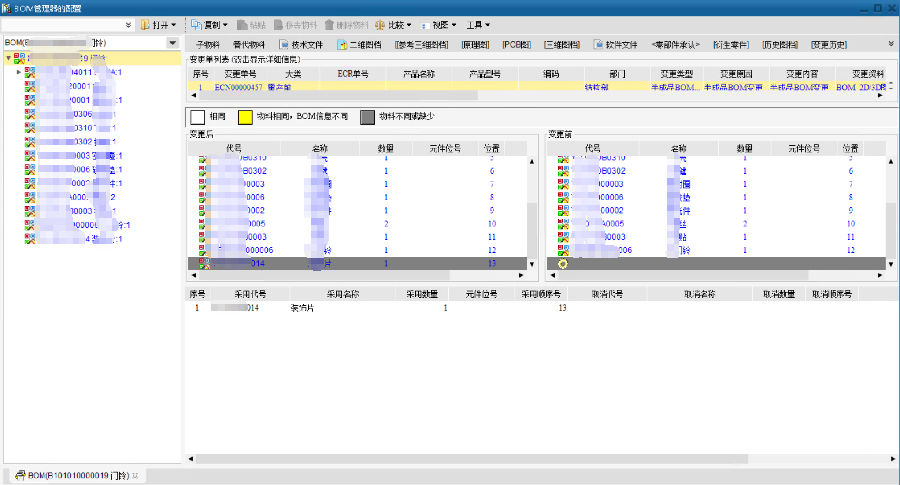
Task: Click the 二维图档 tab folder icon
Action: pyautogui.click(x=343, y=44)
